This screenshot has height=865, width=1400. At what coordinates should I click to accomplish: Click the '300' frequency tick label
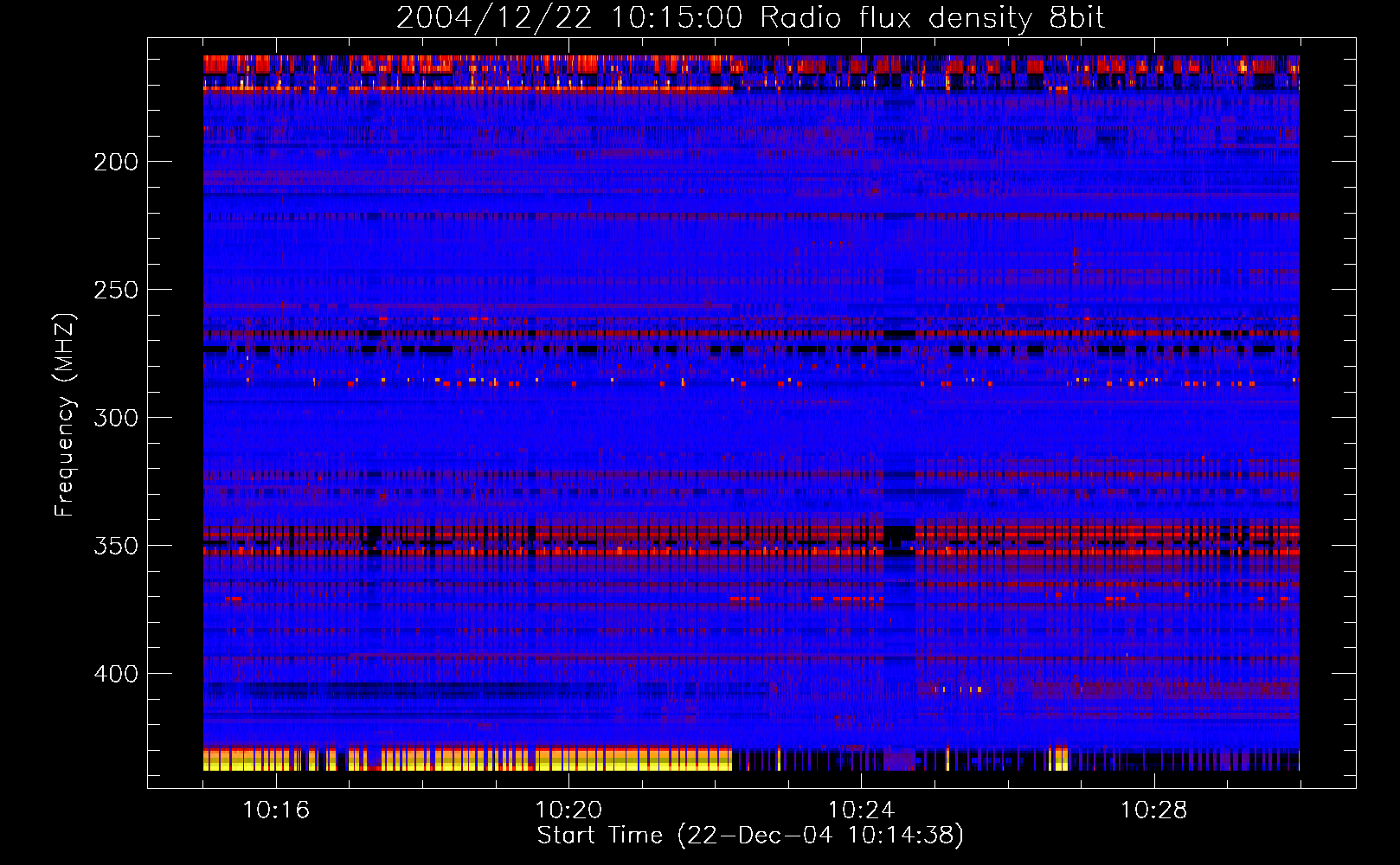click(116, 418)
